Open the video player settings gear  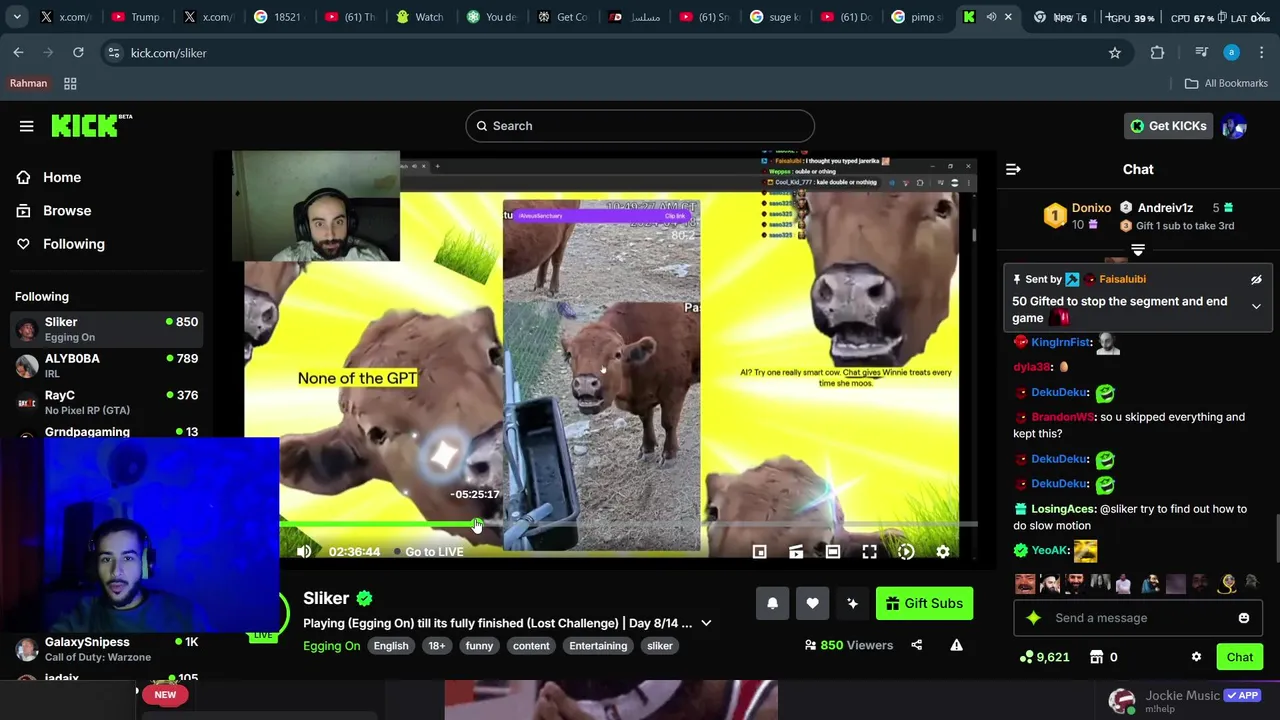943,552
